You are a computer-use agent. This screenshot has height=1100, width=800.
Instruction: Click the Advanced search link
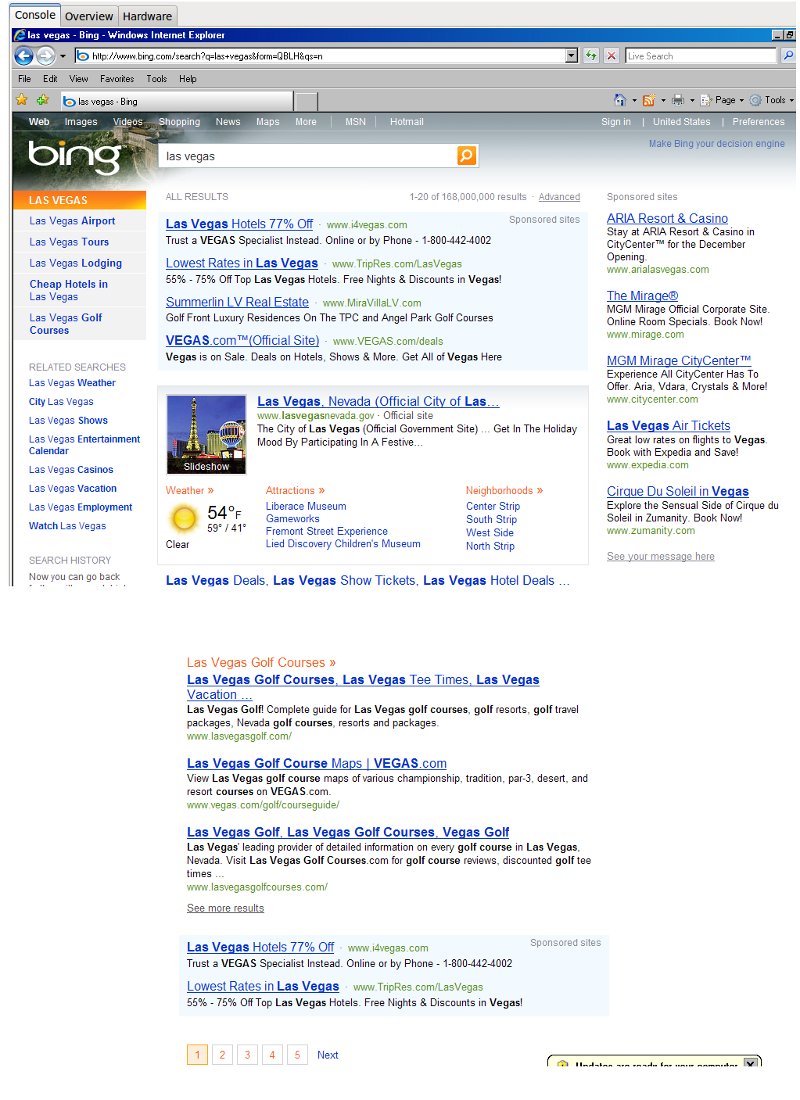tap(559, 197)
